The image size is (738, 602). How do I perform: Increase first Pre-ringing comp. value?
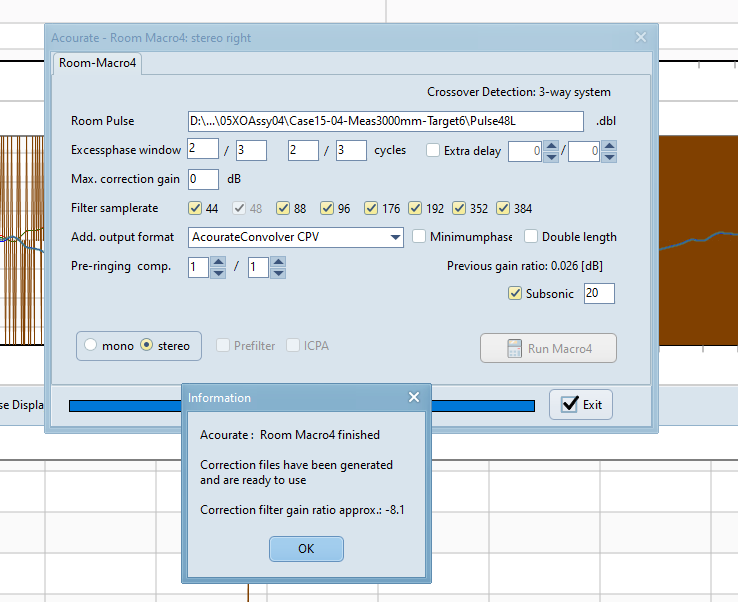pos(218,262)
